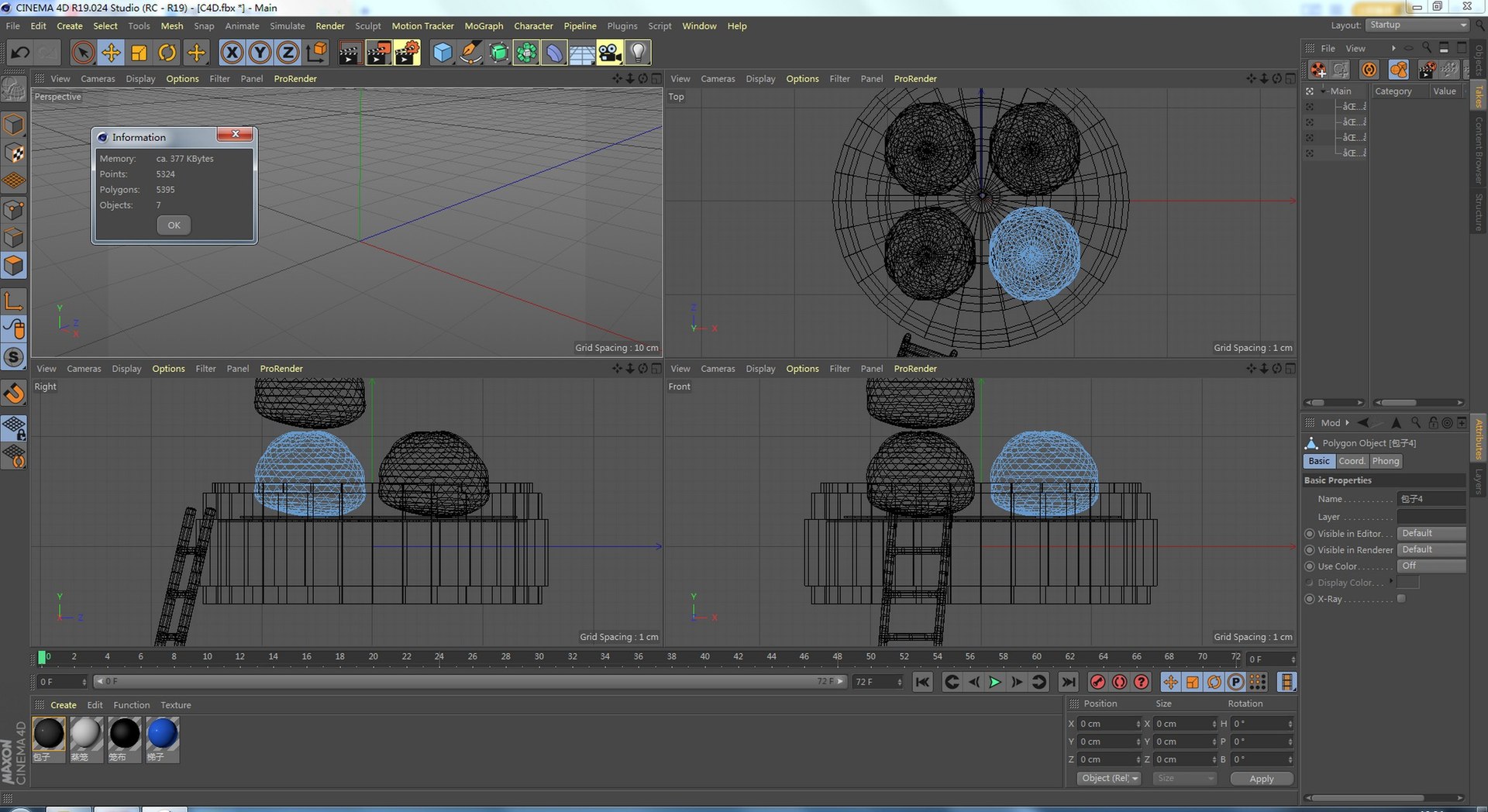Click the Record Active Objects button

tap(1097, 682)
